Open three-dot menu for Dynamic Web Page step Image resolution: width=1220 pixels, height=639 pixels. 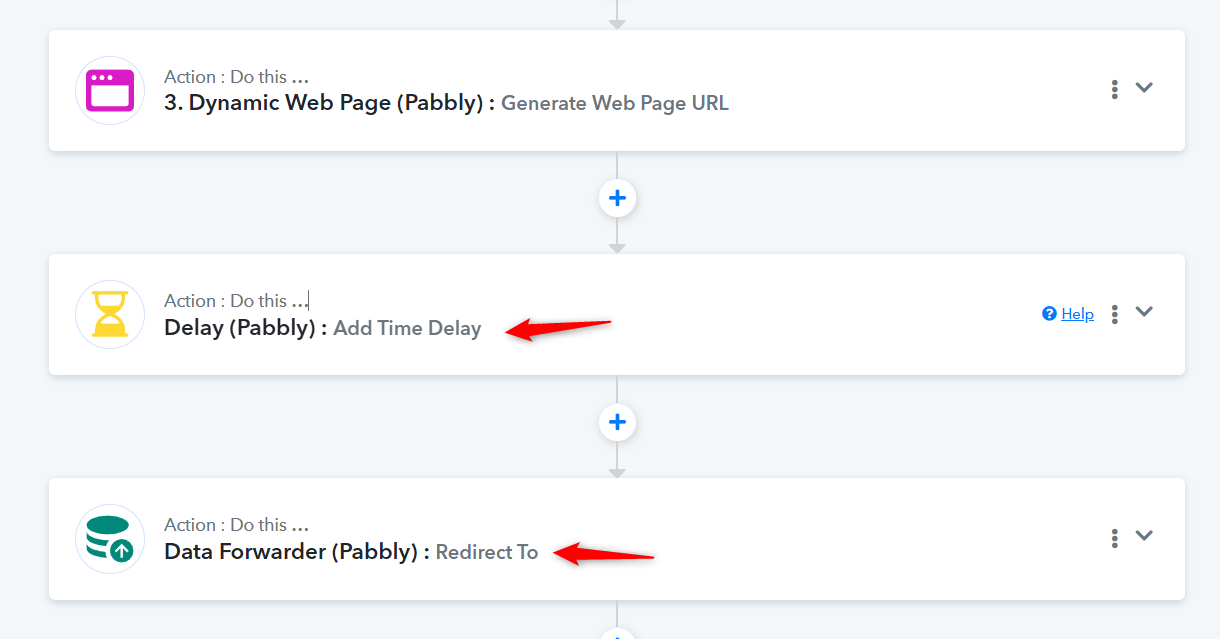click(x=1114, y=89)
